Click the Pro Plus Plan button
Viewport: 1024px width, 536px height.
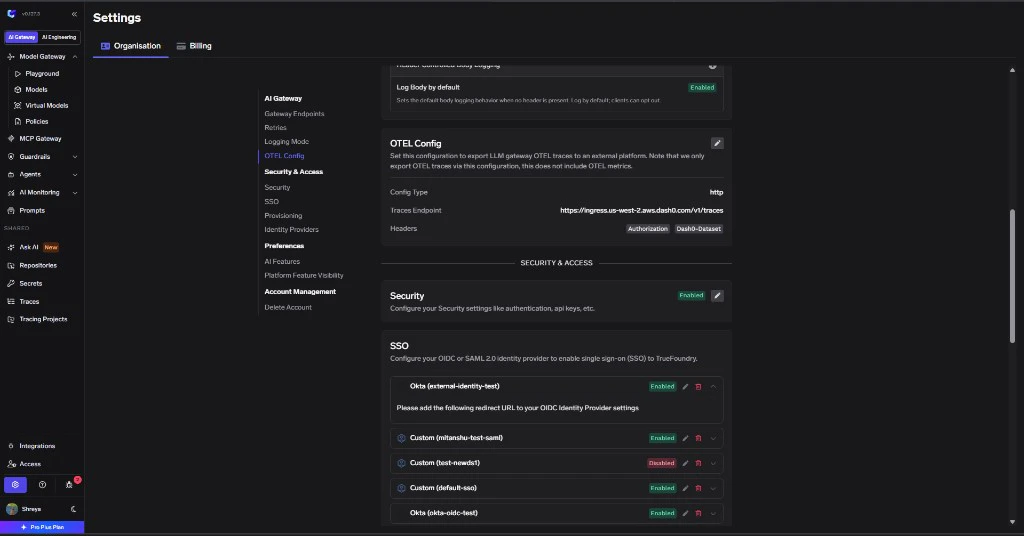click(42, 528)
